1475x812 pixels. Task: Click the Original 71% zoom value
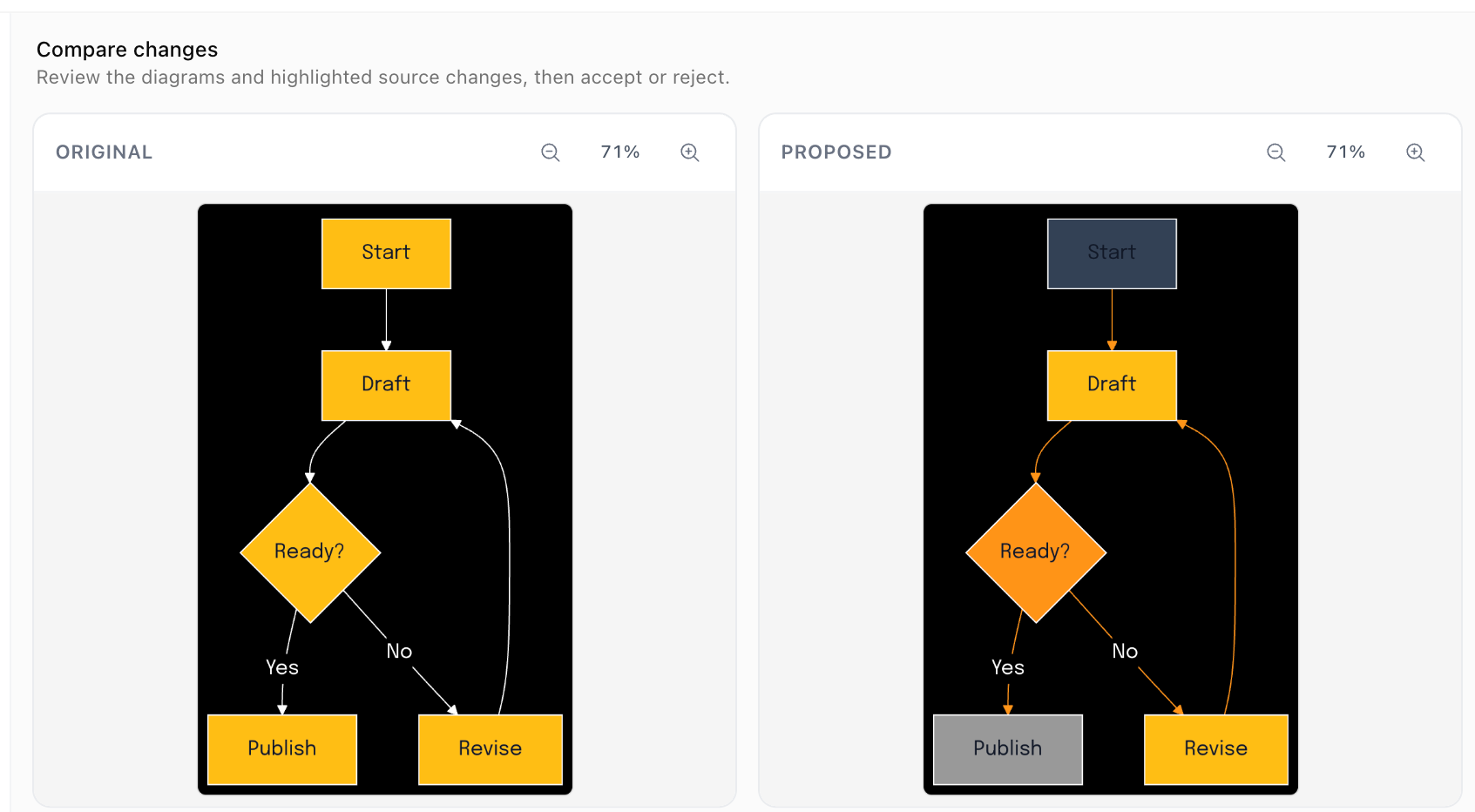click(x=620, y=152)
